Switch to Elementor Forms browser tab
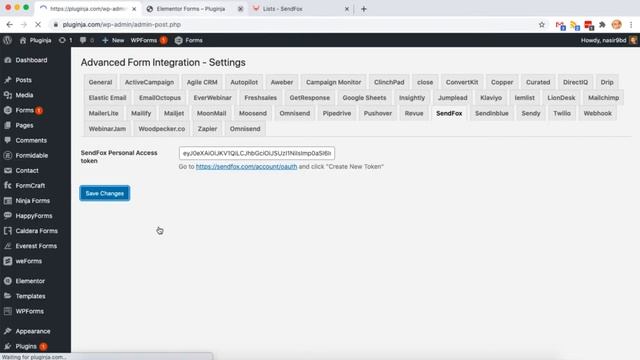Image resolution: width=640 pixels, height=360 pixels. (191, 9)
